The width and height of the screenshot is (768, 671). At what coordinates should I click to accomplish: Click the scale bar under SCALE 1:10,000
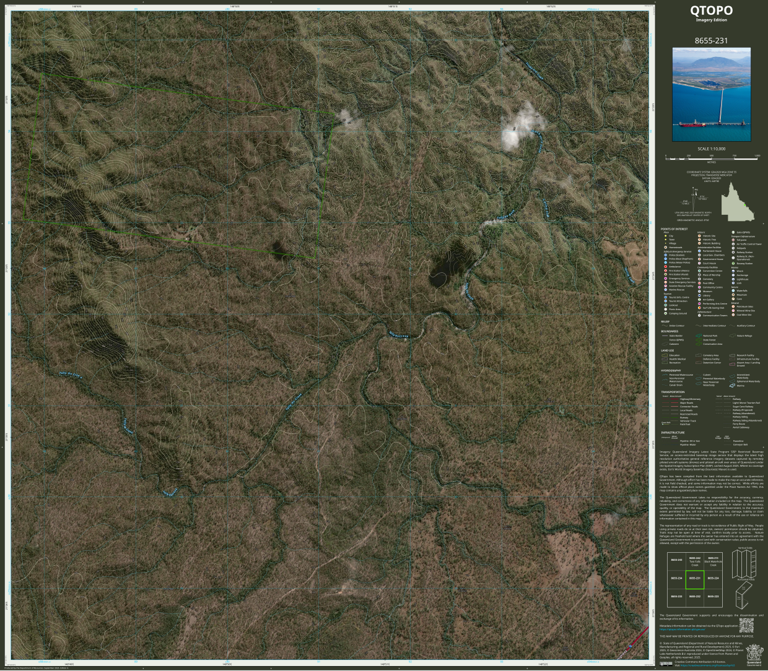712,158
